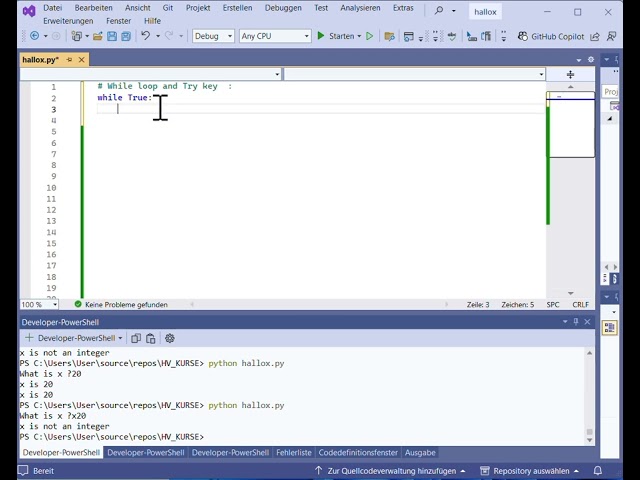Open the Bearbeiten menu

pyautogui.click(x=93, y=8)
